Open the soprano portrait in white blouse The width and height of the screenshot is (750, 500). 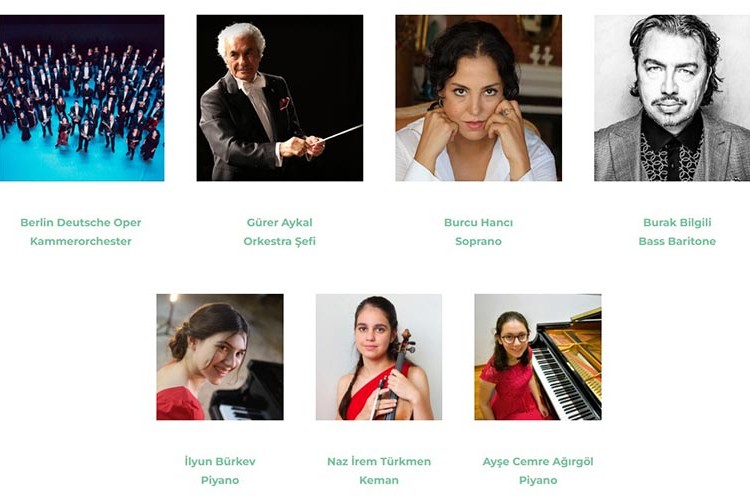tap(478, 98)
